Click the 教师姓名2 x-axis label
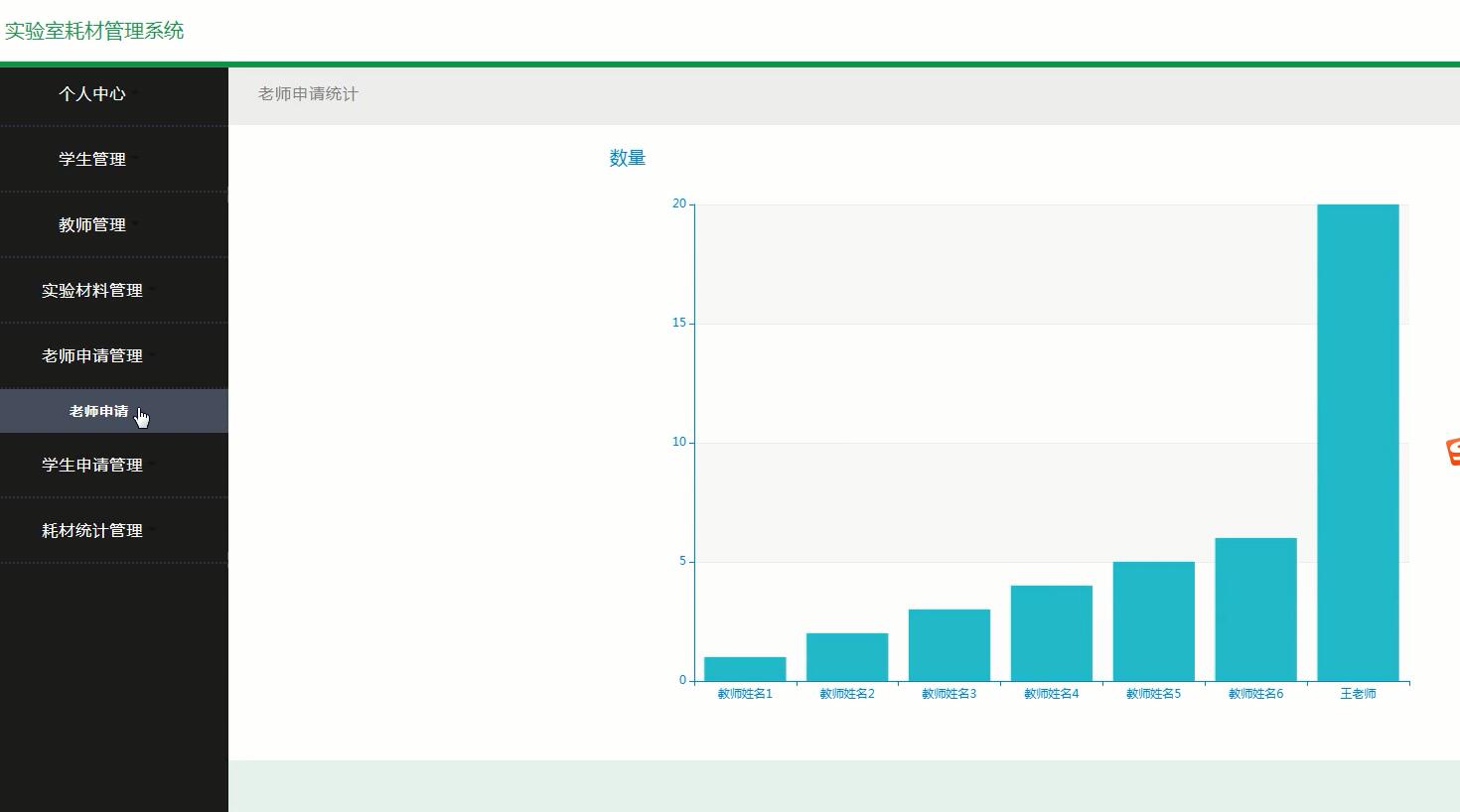 point(847,694)
